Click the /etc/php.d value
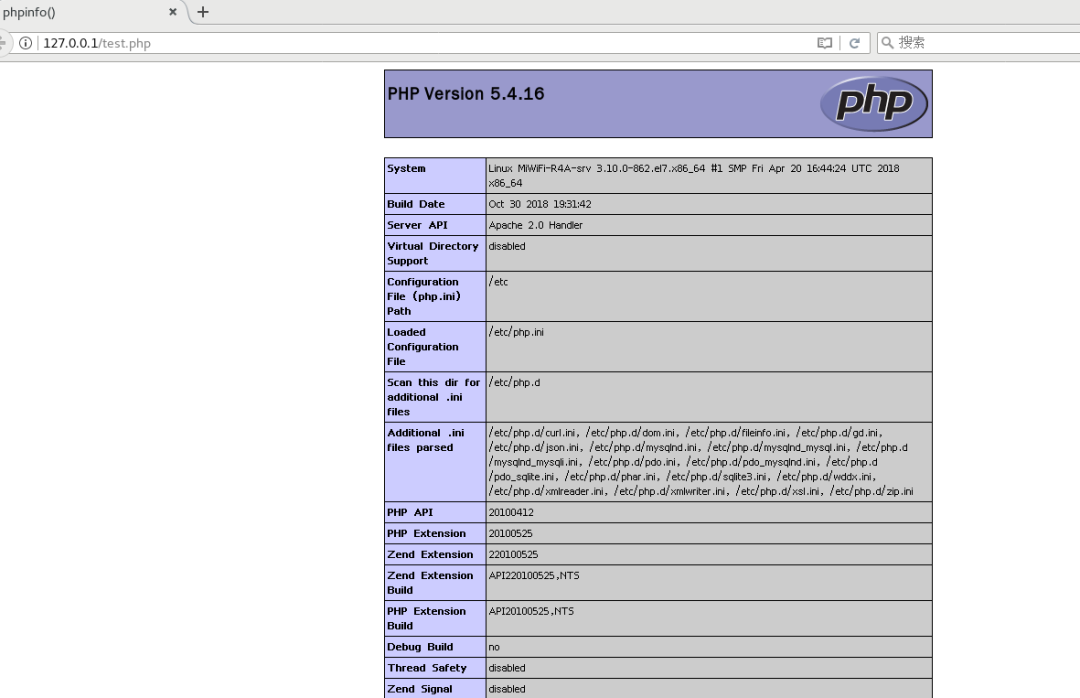The width and height of the screenshot is (1080, 698). point(515,382)
